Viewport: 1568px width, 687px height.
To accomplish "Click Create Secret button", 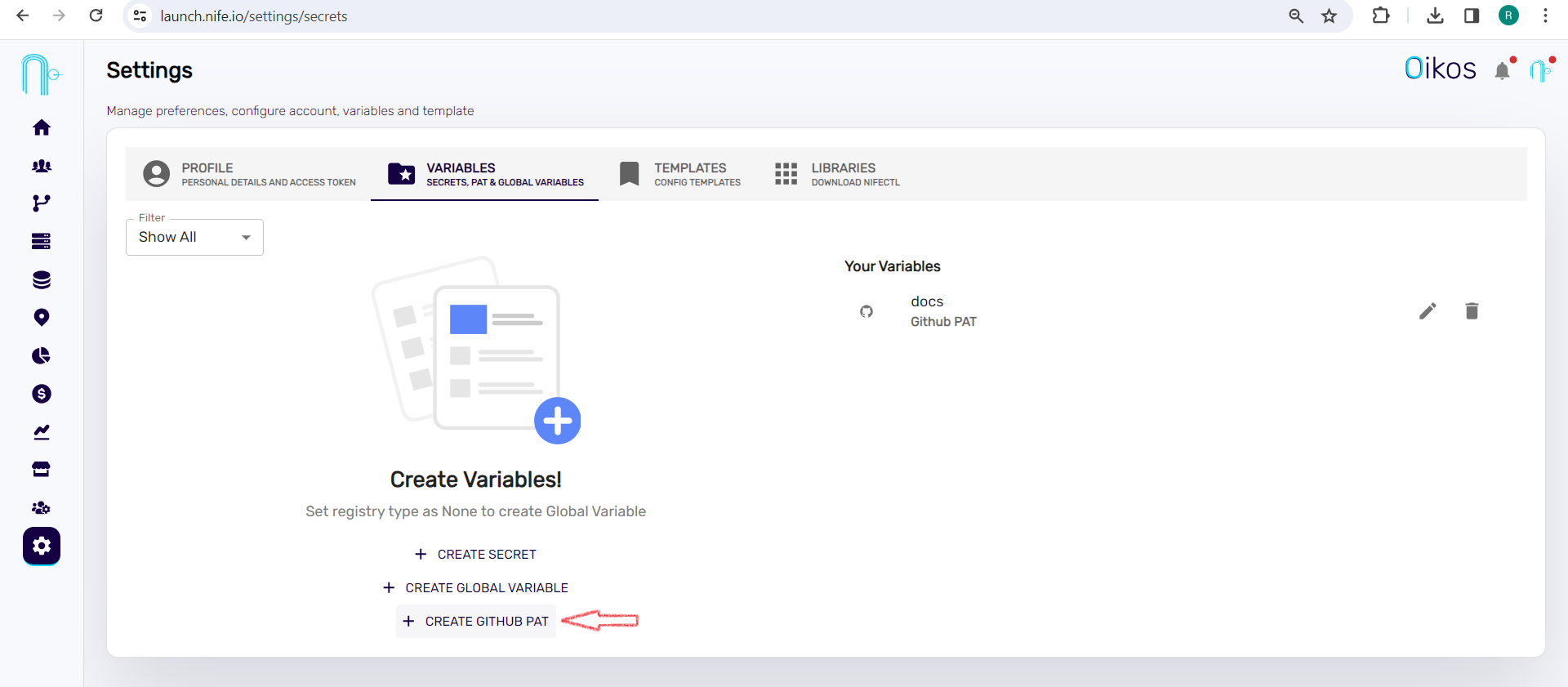I will click(475, 555).
